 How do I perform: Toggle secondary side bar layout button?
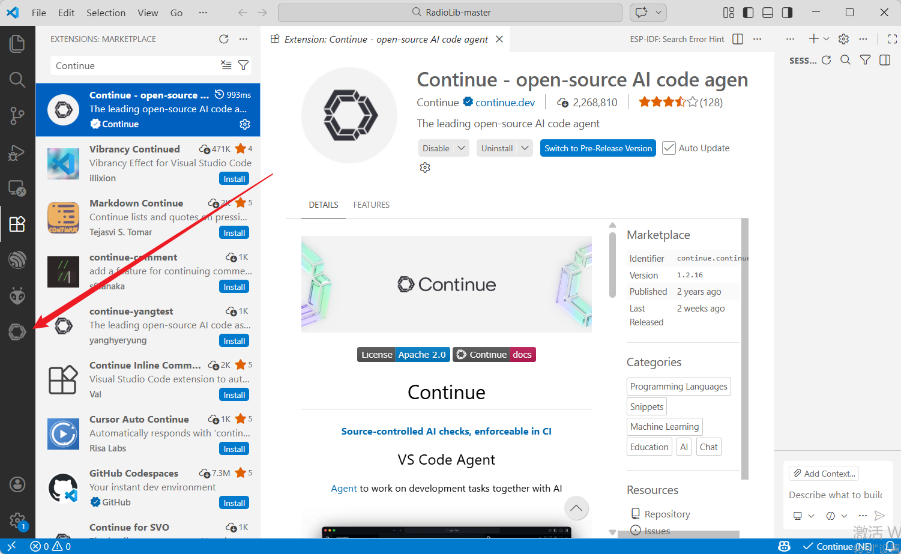[787, 12]
